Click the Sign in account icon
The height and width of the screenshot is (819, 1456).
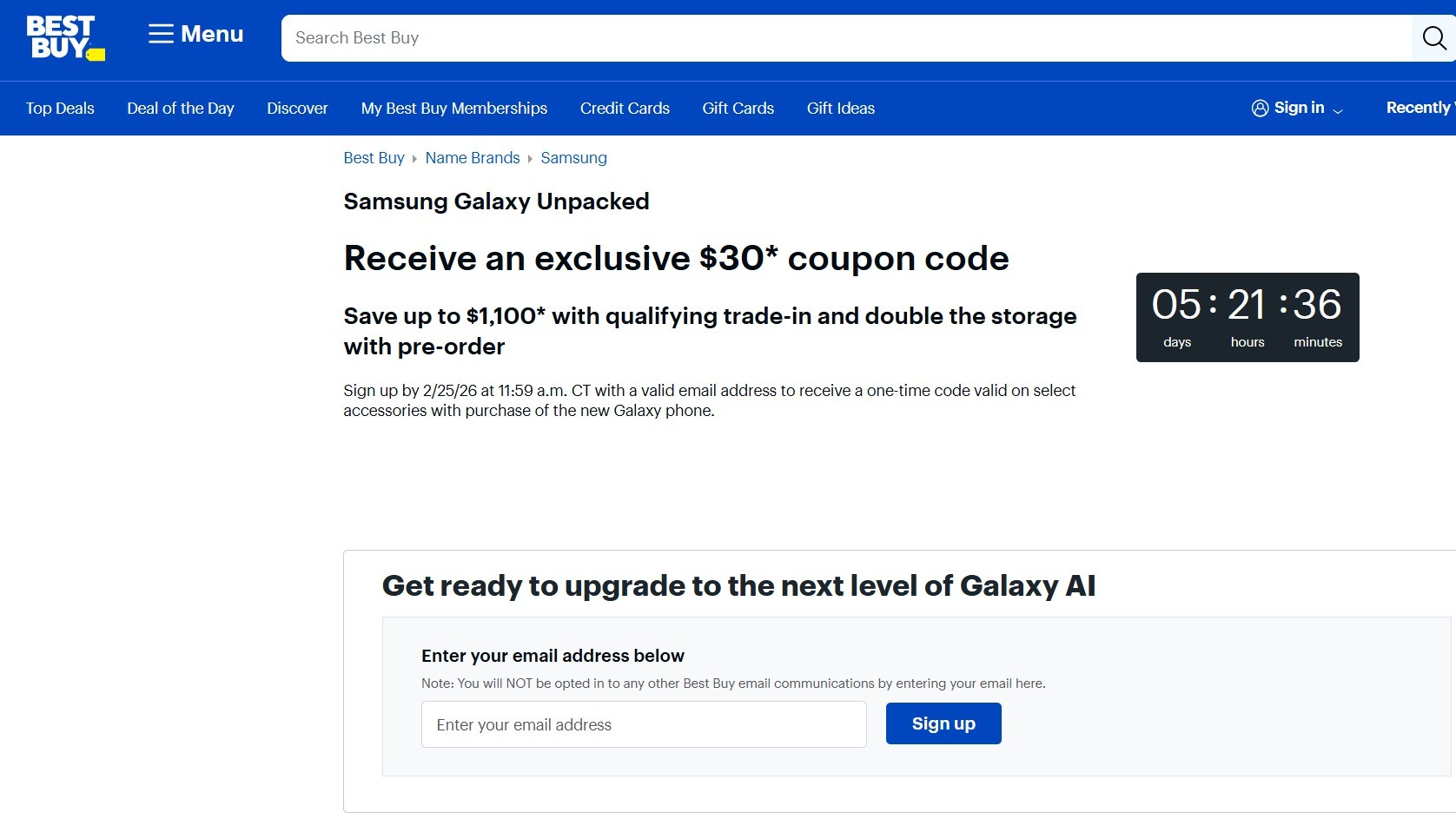coord(1260,108)
